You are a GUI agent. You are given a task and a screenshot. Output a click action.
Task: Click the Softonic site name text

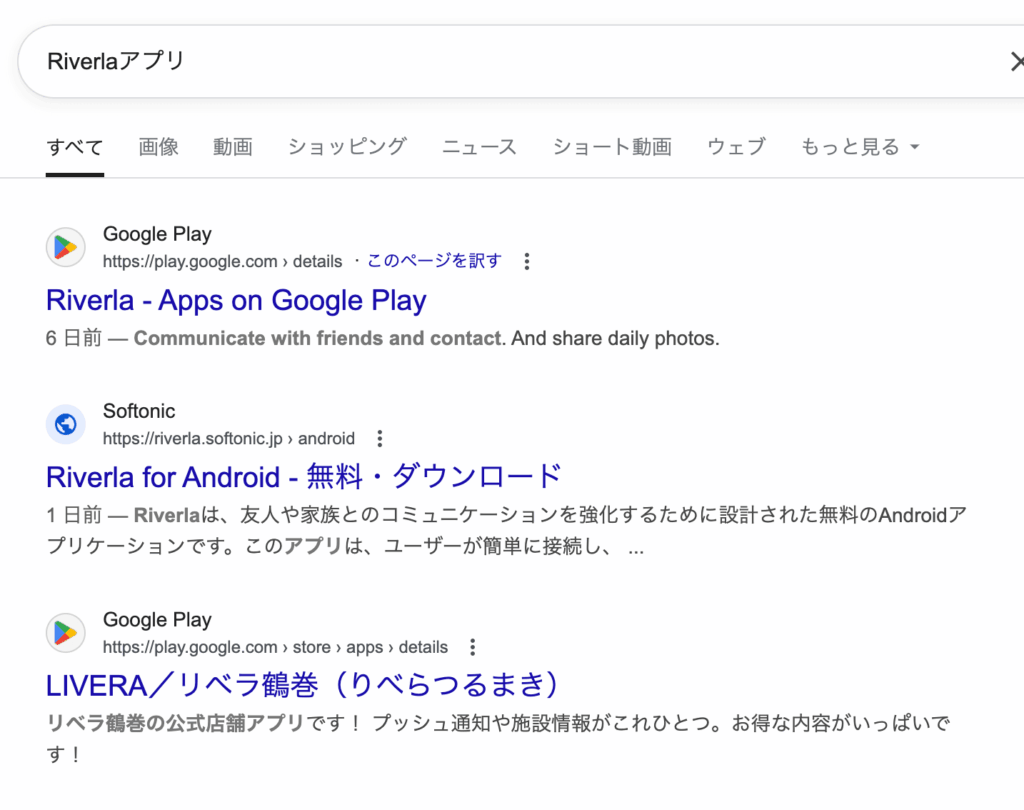tap(139, 411)
